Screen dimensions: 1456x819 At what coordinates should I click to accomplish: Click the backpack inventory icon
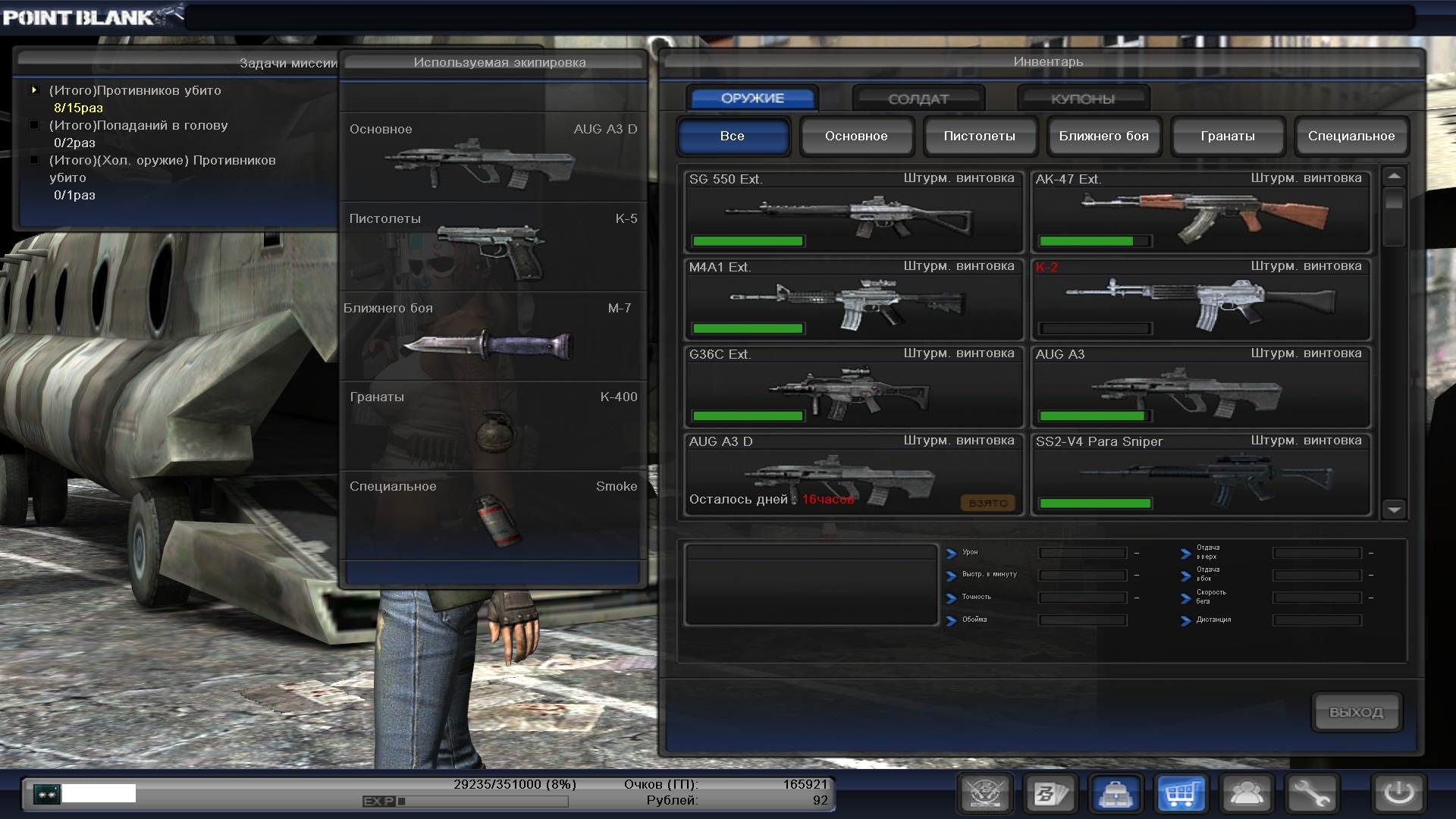[x=1116, y=794]
